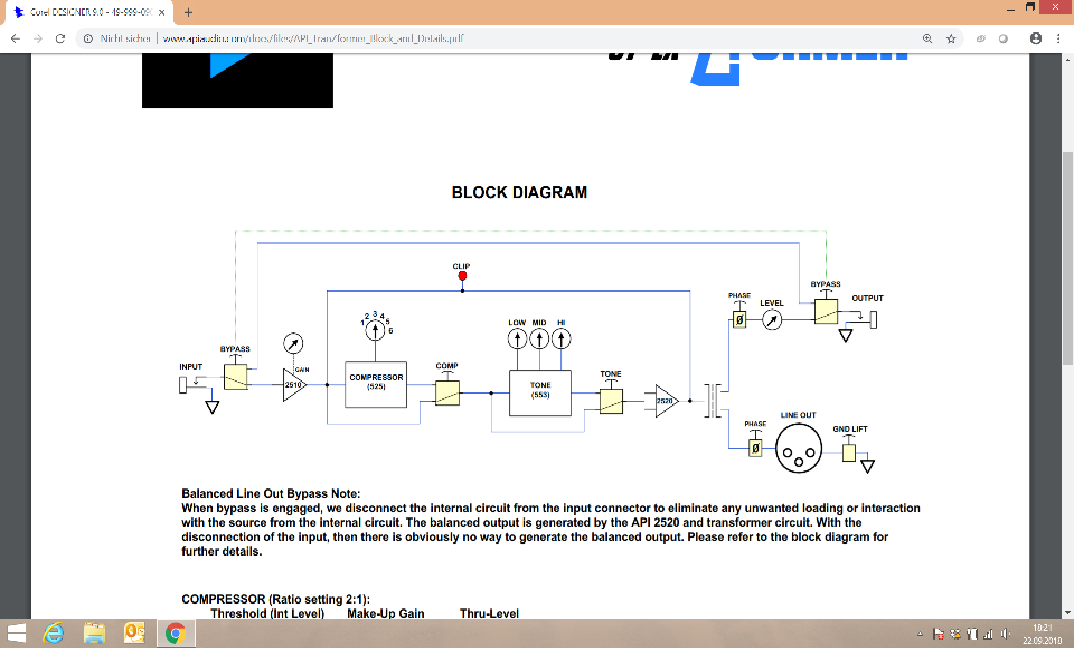Click the browser Forward arrow
The width and height of the screenshot is (1074, 648).
coord(36,38)
